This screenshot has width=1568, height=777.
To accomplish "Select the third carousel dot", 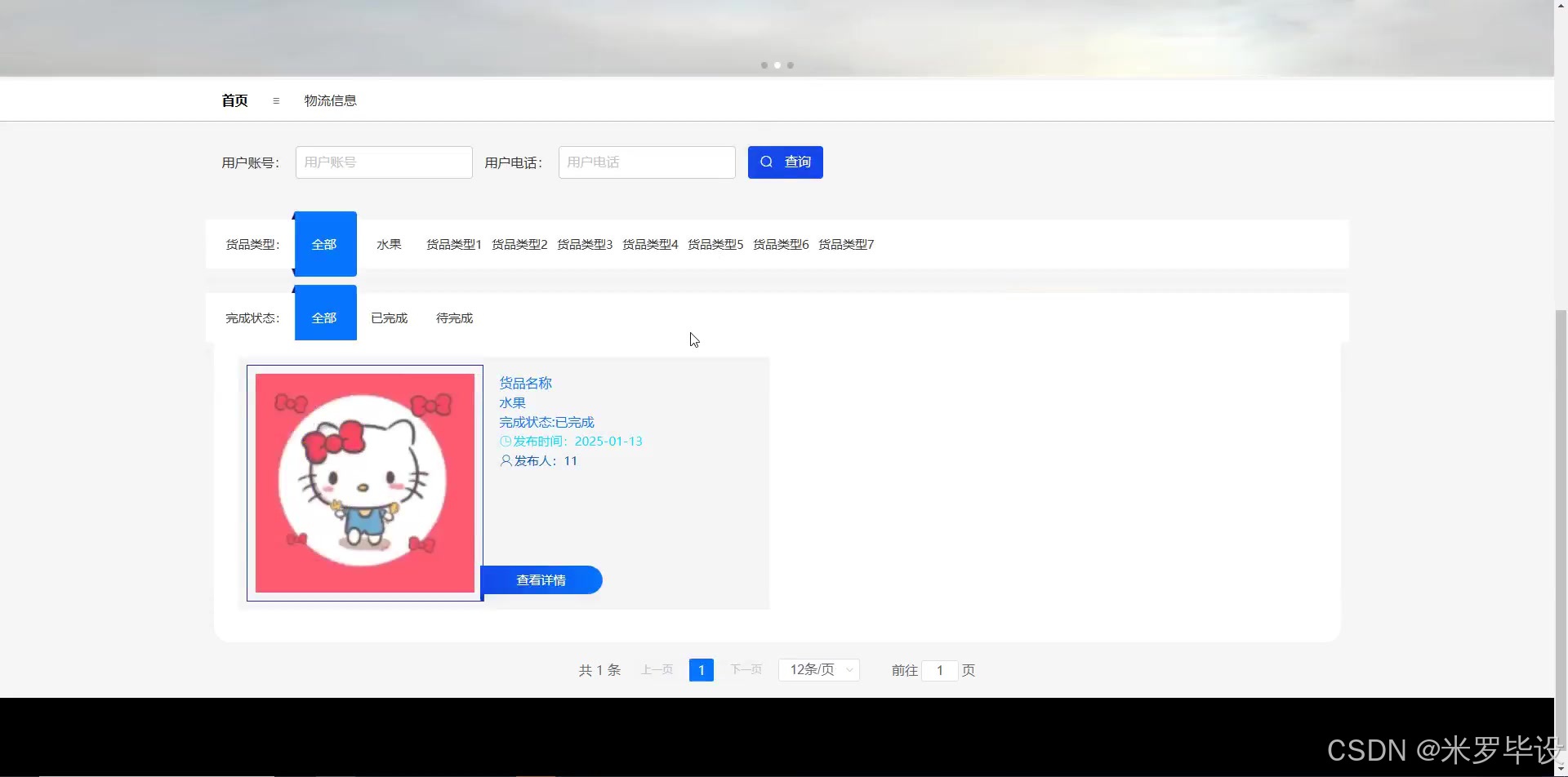I will tap(791, 65).
